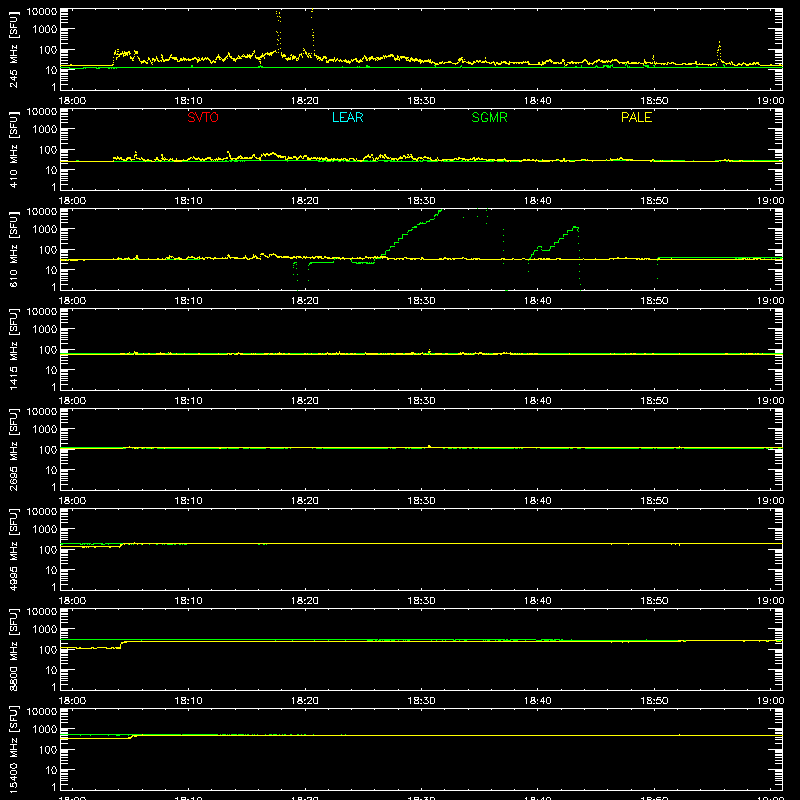
Task: Click the yellow burst spike near 18:56 on 245 MHz
Action: [x=719, y=53]
